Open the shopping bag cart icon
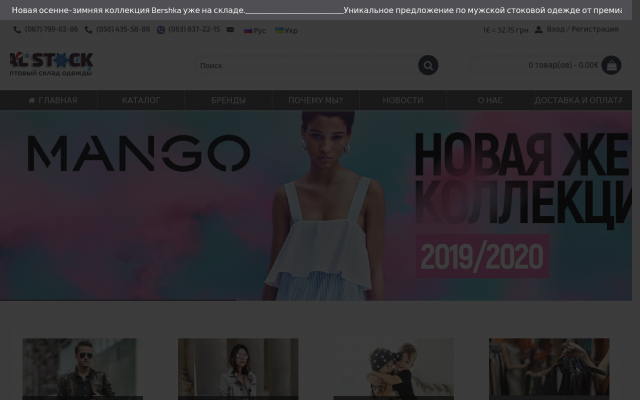 click(x=611, y=65)
